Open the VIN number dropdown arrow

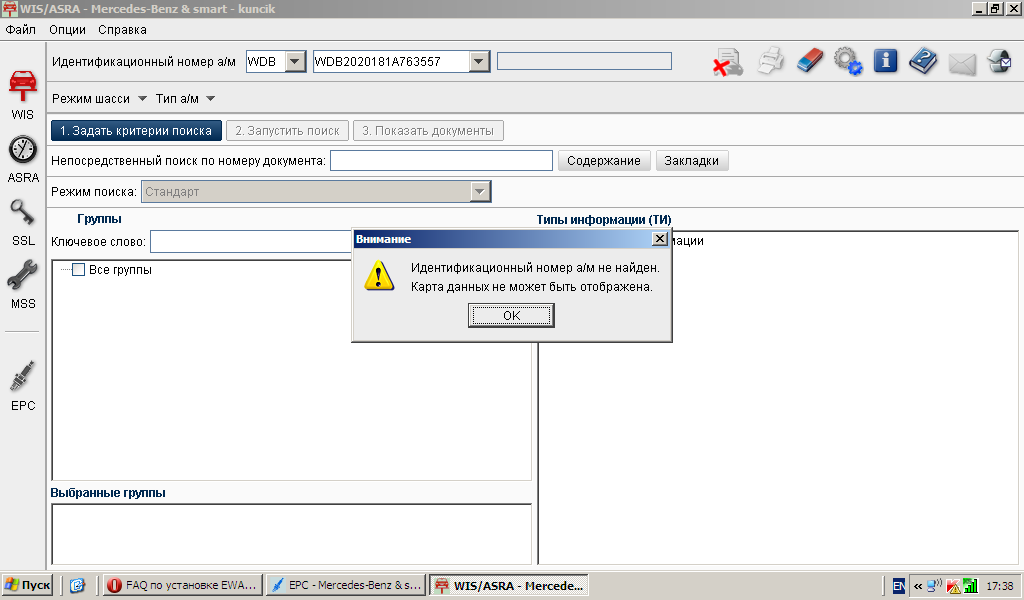click(479, 61)
